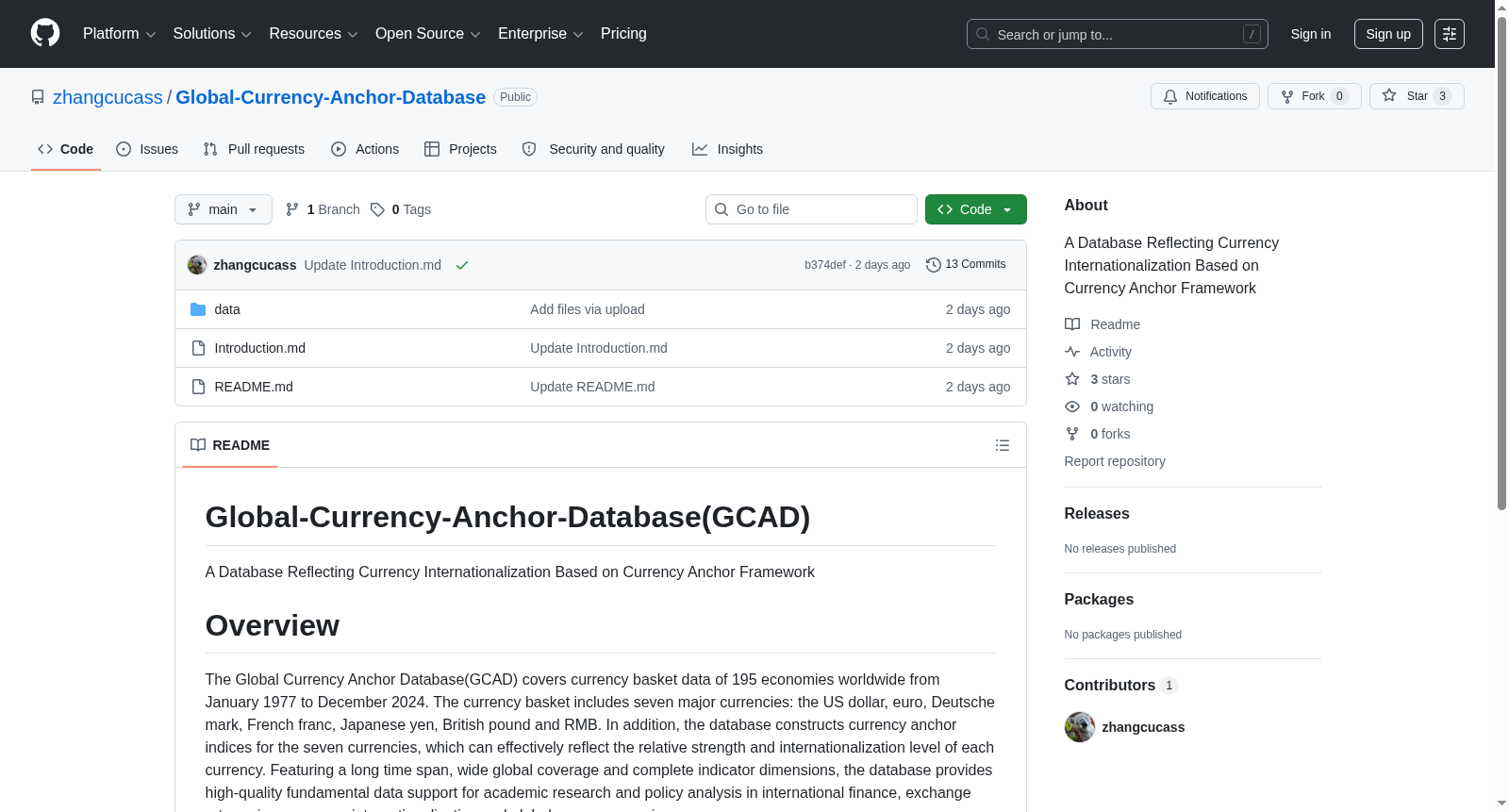This screenshot has width=1509, height=812.
Task: Click the eye icon beside 0 watching
Action: click(1072, 406)
